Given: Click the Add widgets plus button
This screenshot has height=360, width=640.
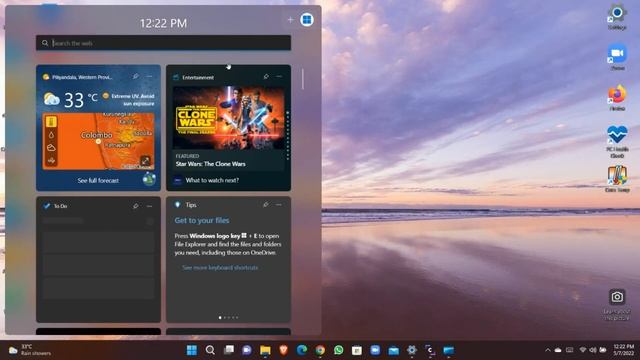Looking at the screenshot, I should 290,20.
